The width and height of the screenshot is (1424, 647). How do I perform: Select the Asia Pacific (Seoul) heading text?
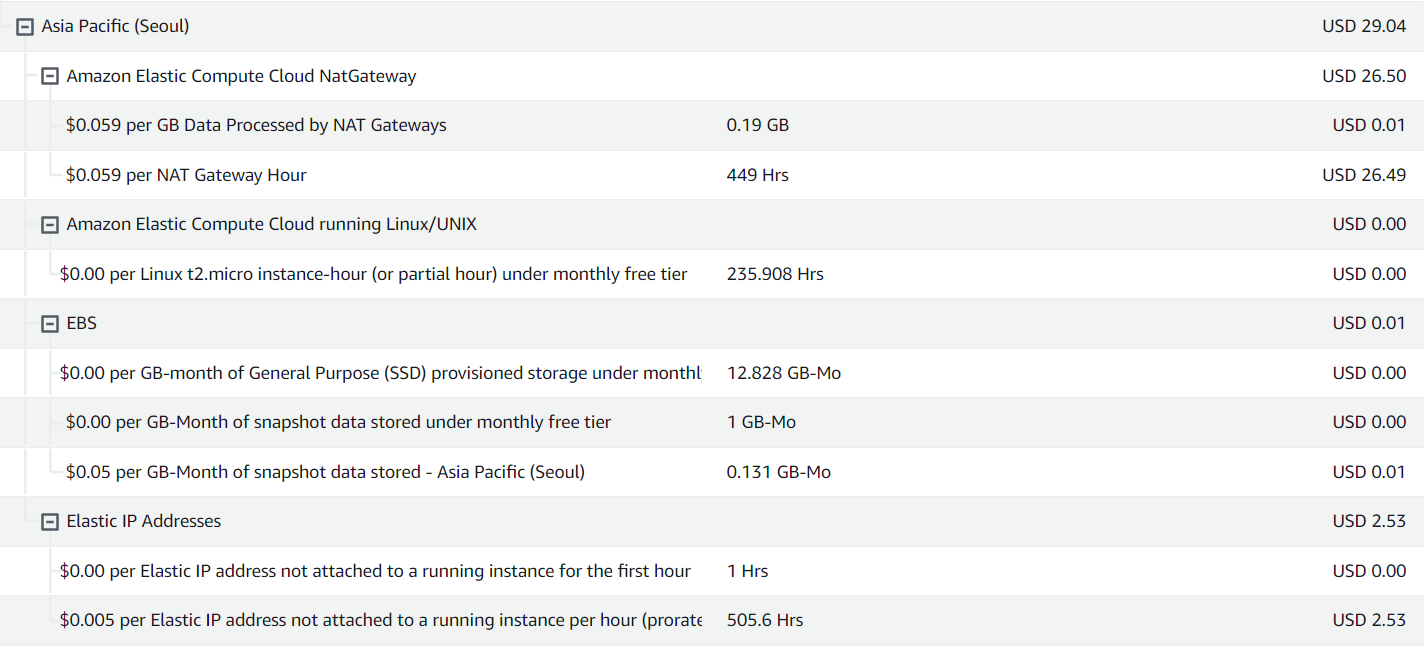point(115,26)
